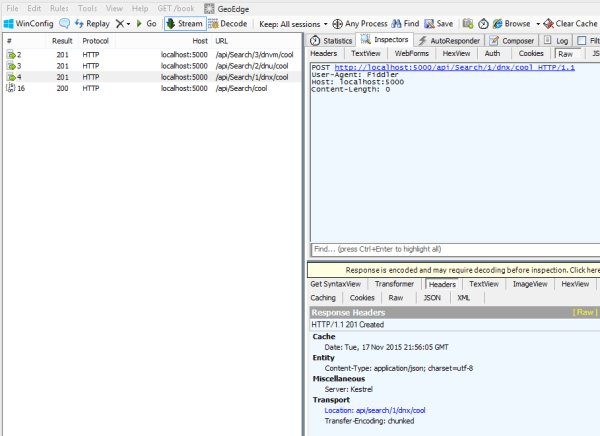Image resolution: width=600 pixels, height=436 pixels.
Task: Open response JSON tab
Action: tap(432, 298)
